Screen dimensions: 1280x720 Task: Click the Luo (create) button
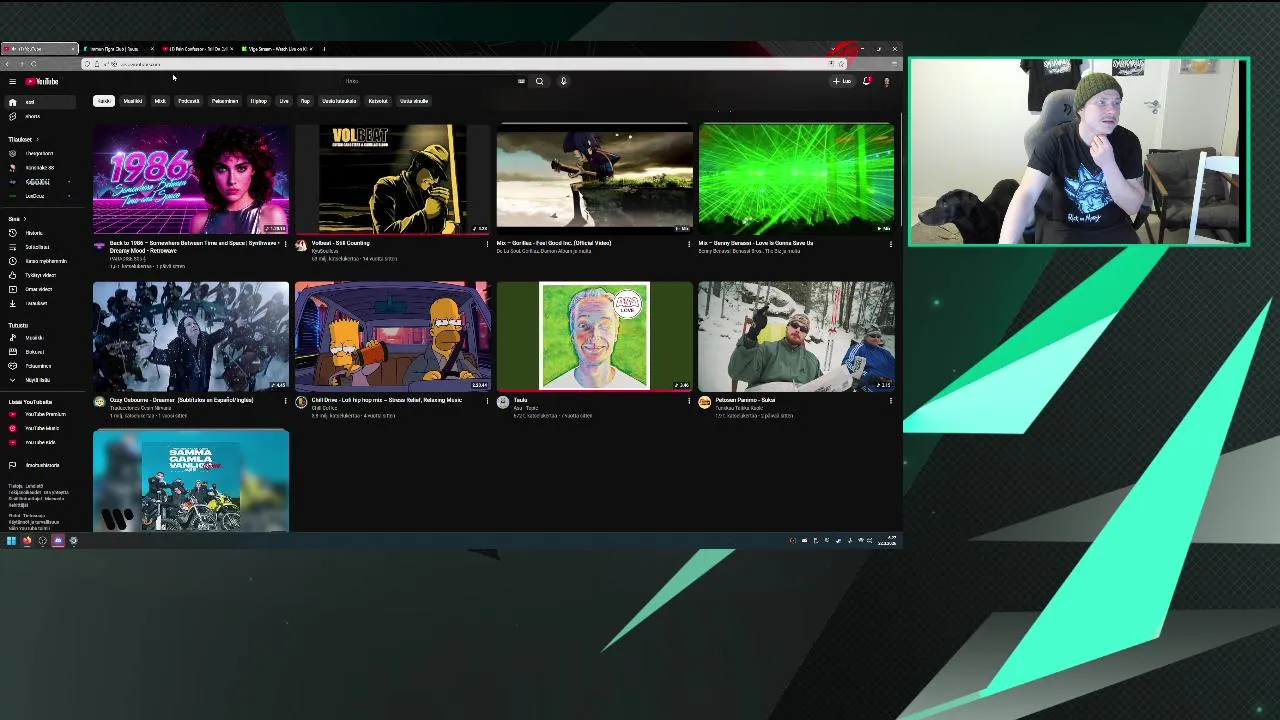[x=842, y=81]
